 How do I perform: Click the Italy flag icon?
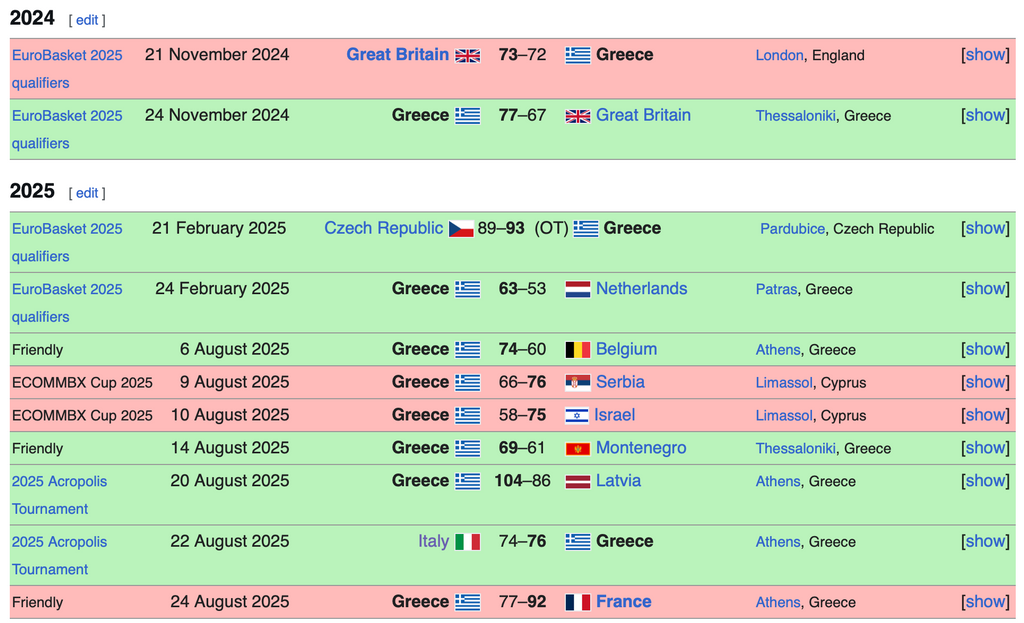[x=468, y=542]
